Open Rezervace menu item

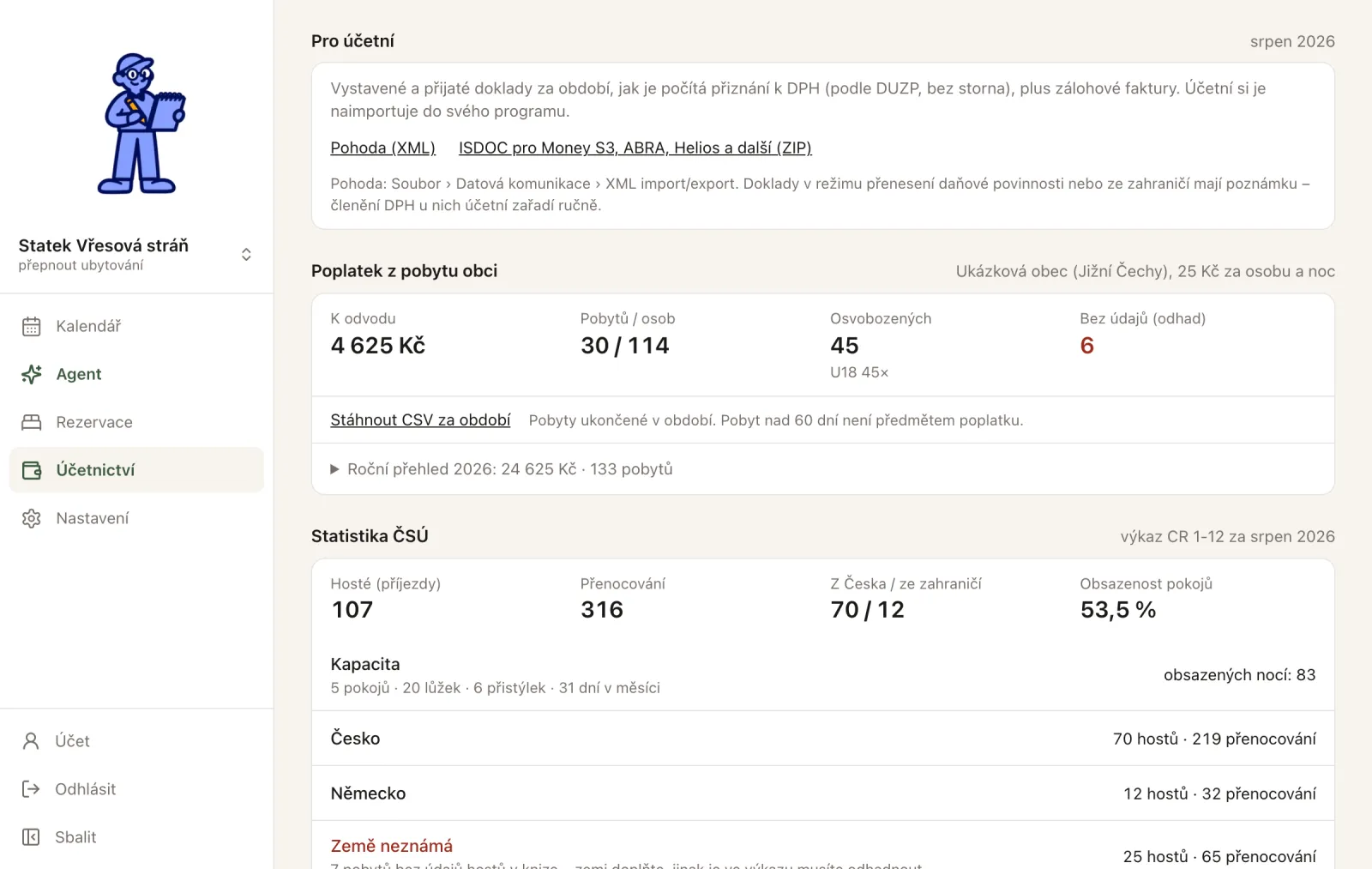click(136, 422)
